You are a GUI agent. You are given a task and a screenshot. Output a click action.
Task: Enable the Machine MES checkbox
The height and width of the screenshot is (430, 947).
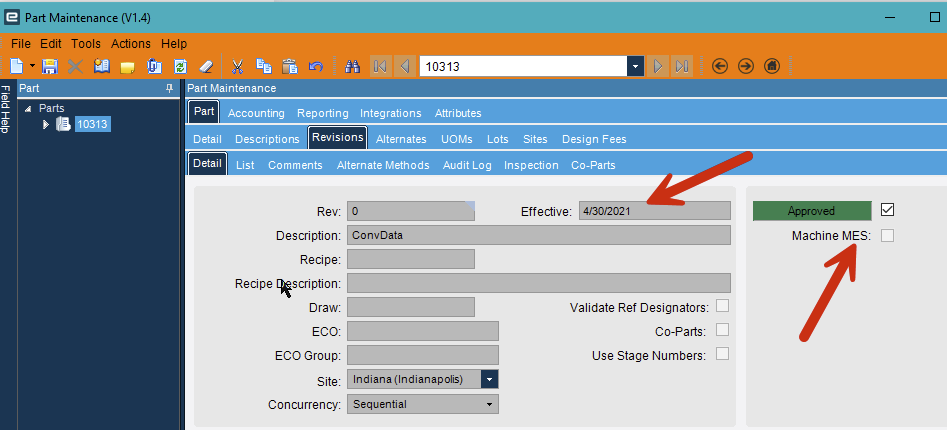(x=887, y=236)
